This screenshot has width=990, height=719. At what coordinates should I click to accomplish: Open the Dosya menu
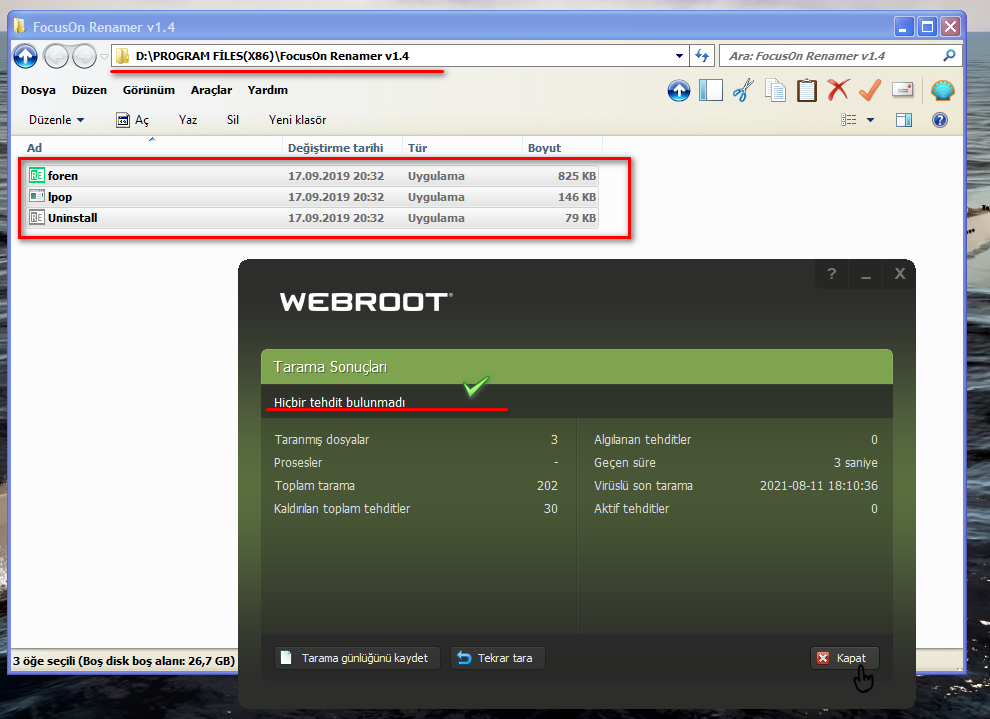pyautogui.click(x=38, y=90)
